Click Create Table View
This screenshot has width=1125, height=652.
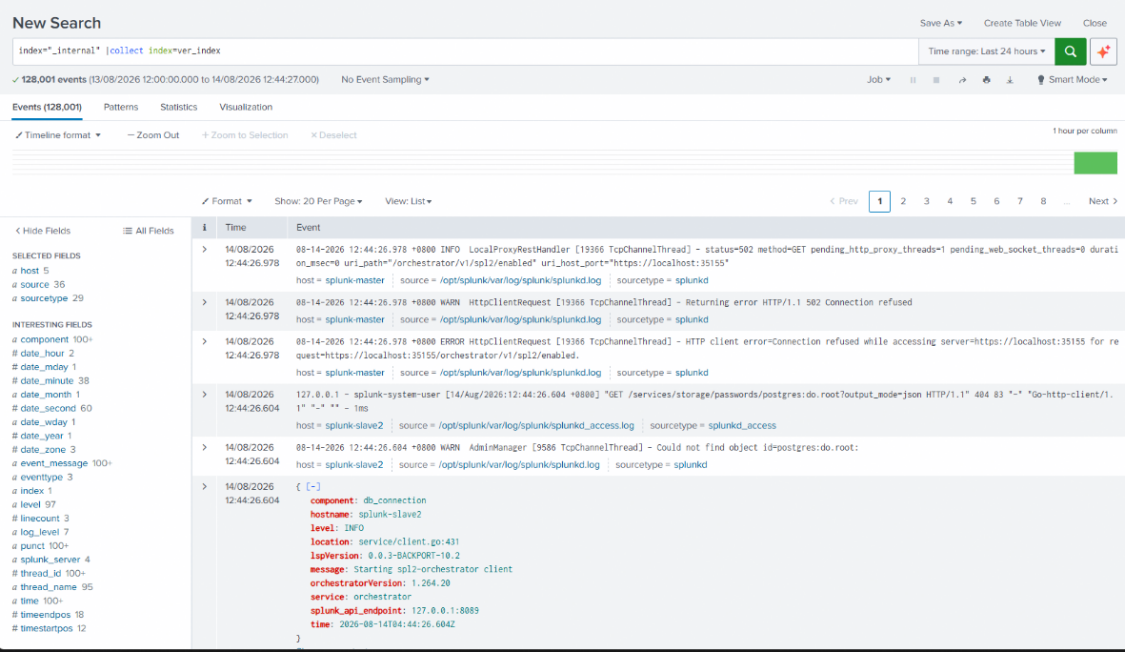click(x=1022, y=23)
